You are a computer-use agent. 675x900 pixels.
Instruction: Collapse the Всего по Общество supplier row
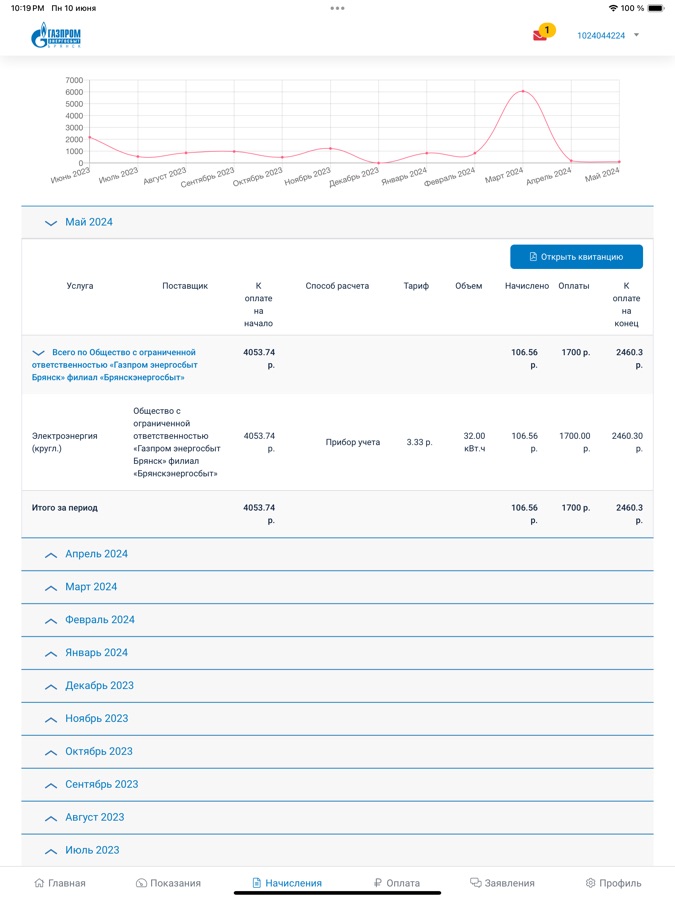click(x=114, y=365)
